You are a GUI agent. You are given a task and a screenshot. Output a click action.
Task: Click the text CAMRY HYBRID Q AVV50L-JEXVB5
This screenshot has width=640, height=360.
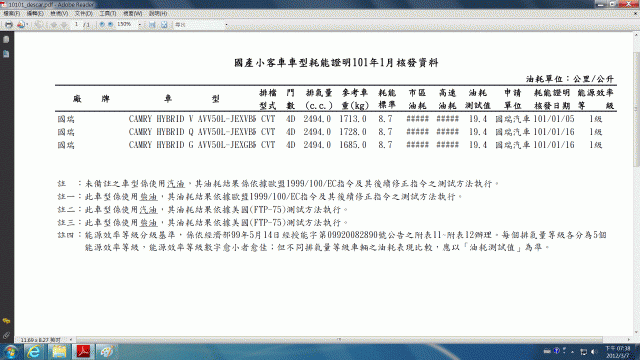click(x=192, y=132)
